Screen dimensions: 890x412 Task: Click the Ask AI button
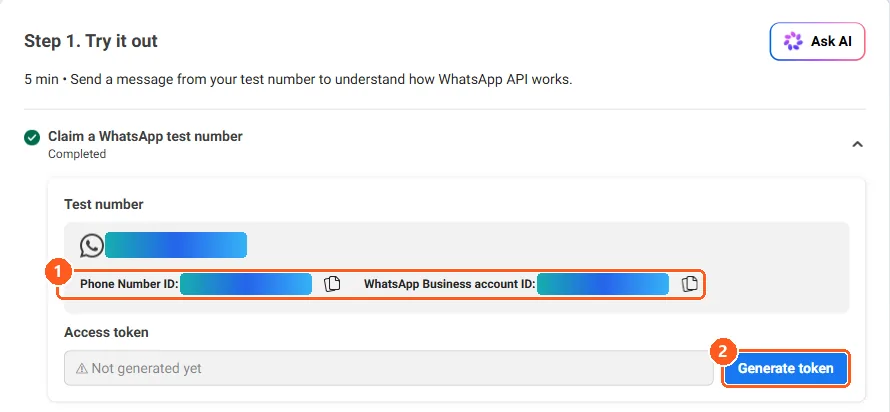(x=817, y=41)
